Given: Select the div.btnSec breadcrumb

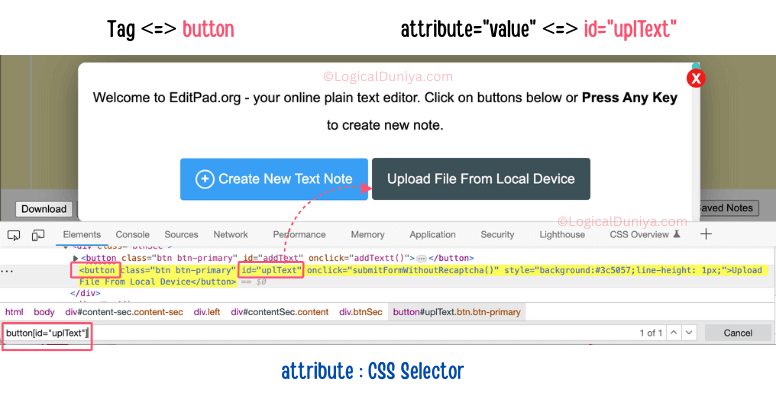Looking at the screenshot, I should click(361, 312).
